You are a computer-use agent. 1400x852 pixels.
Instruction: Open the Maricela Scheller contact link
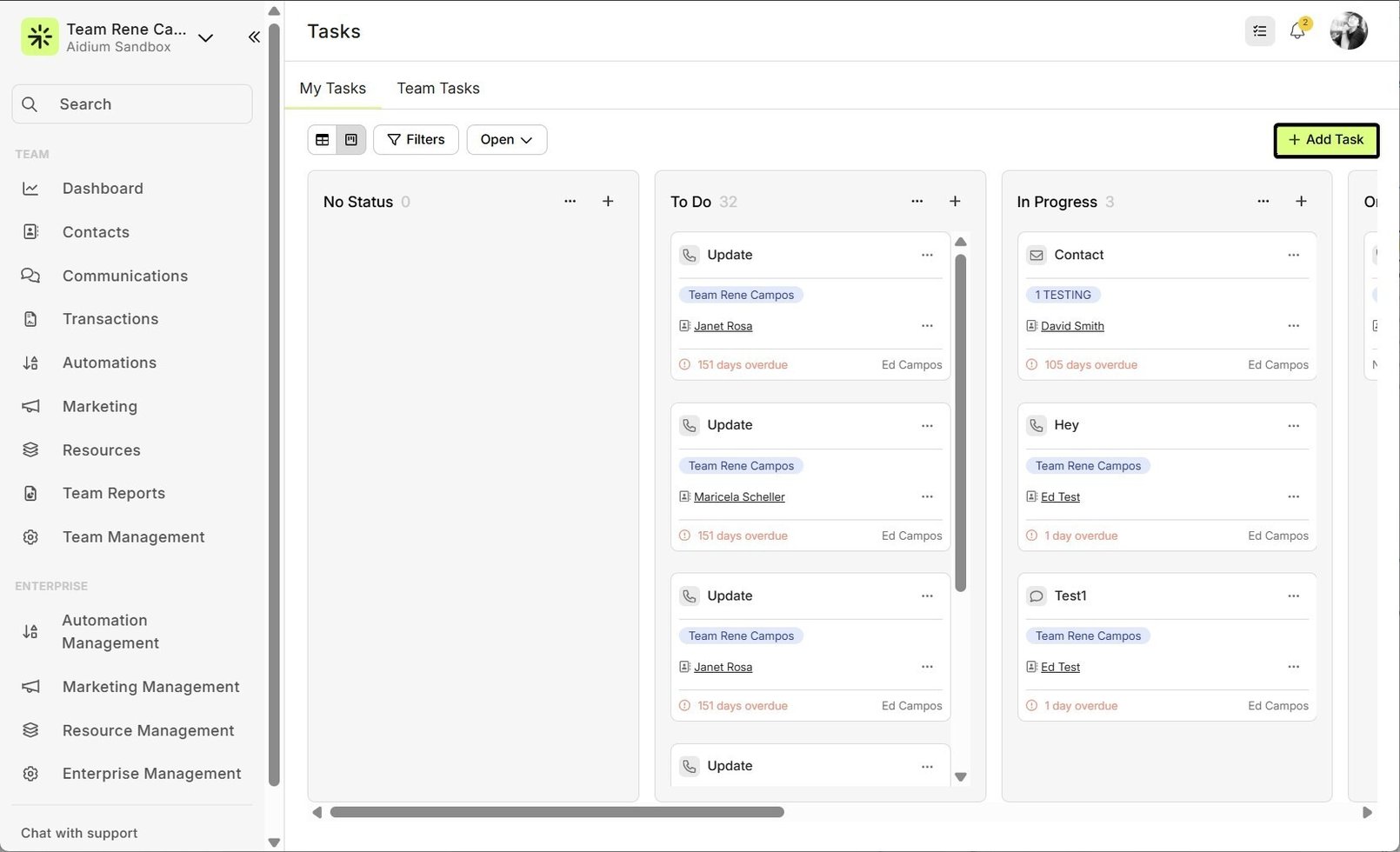point(739,497)
